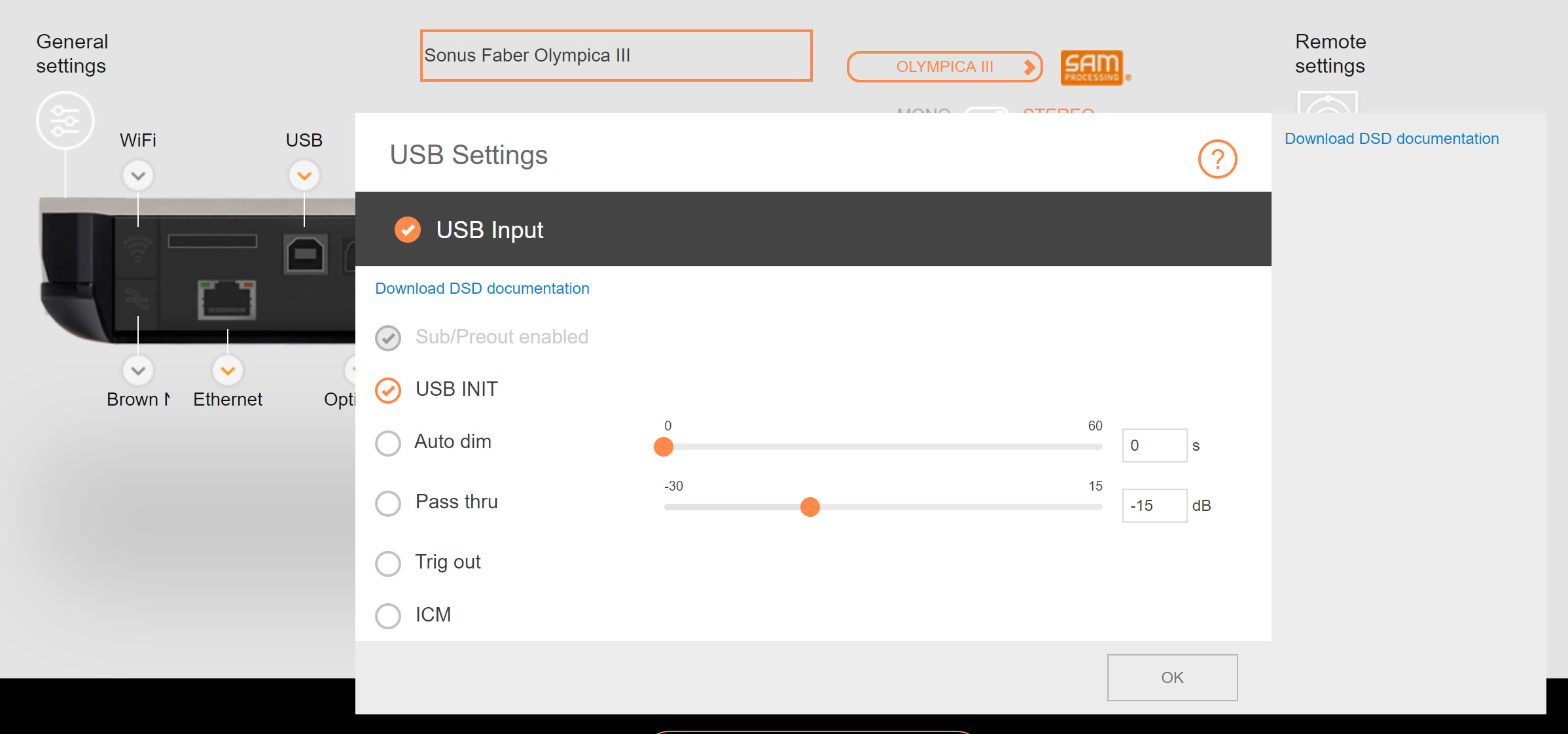Click the WiFi symbol on the device panel
The width and height of the screenshot is (1568, 734).
tap(137, 249)
